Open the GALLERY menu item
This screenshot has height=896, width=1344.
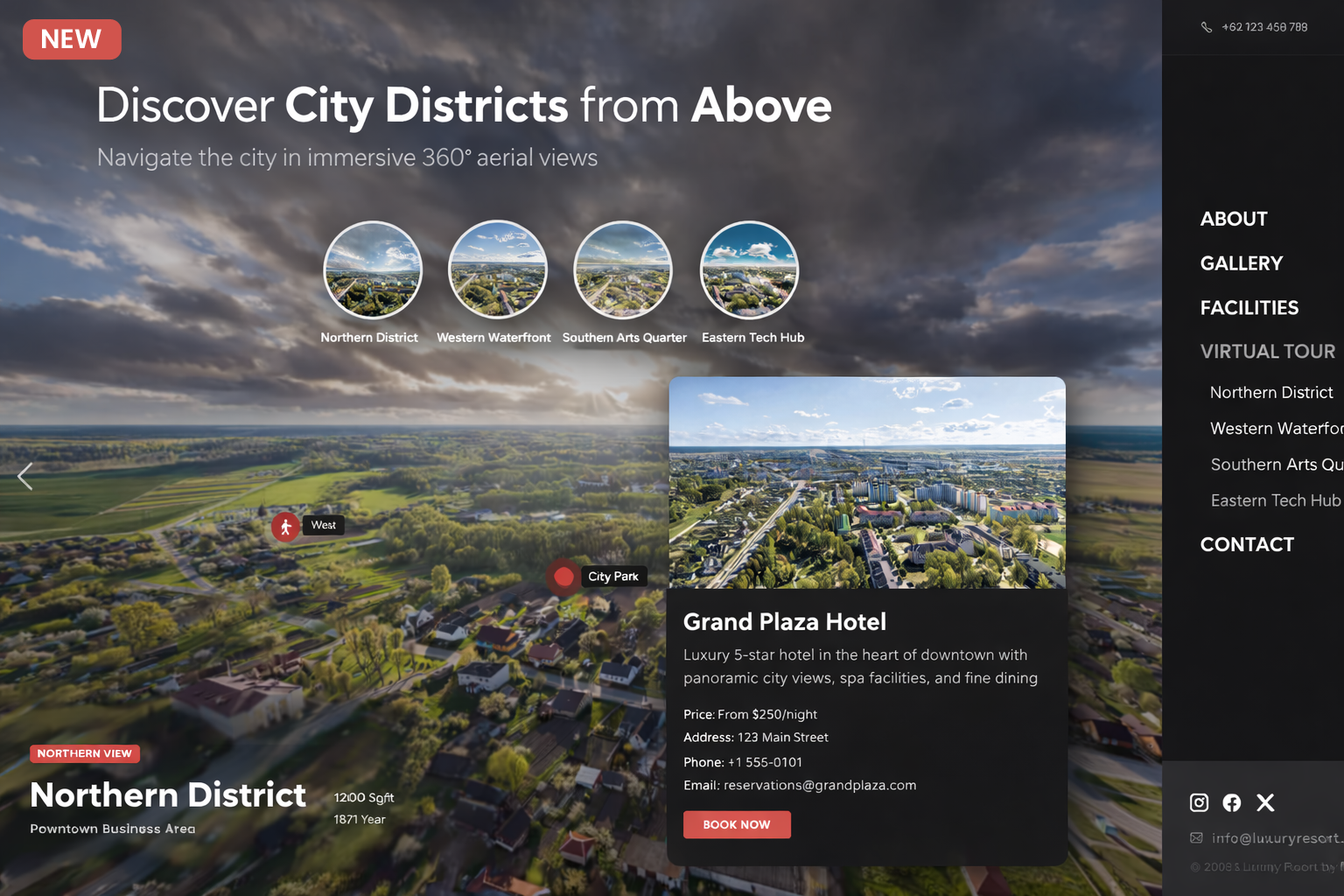click(x=1242, y=263)
